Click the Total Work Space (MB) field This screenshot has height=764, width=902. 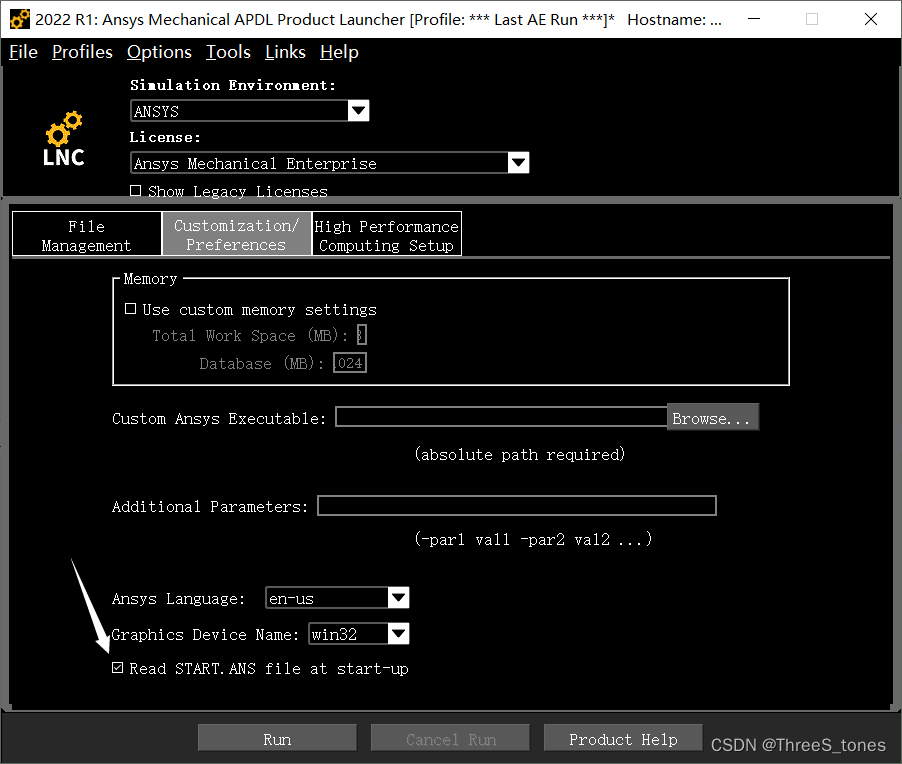361,335
